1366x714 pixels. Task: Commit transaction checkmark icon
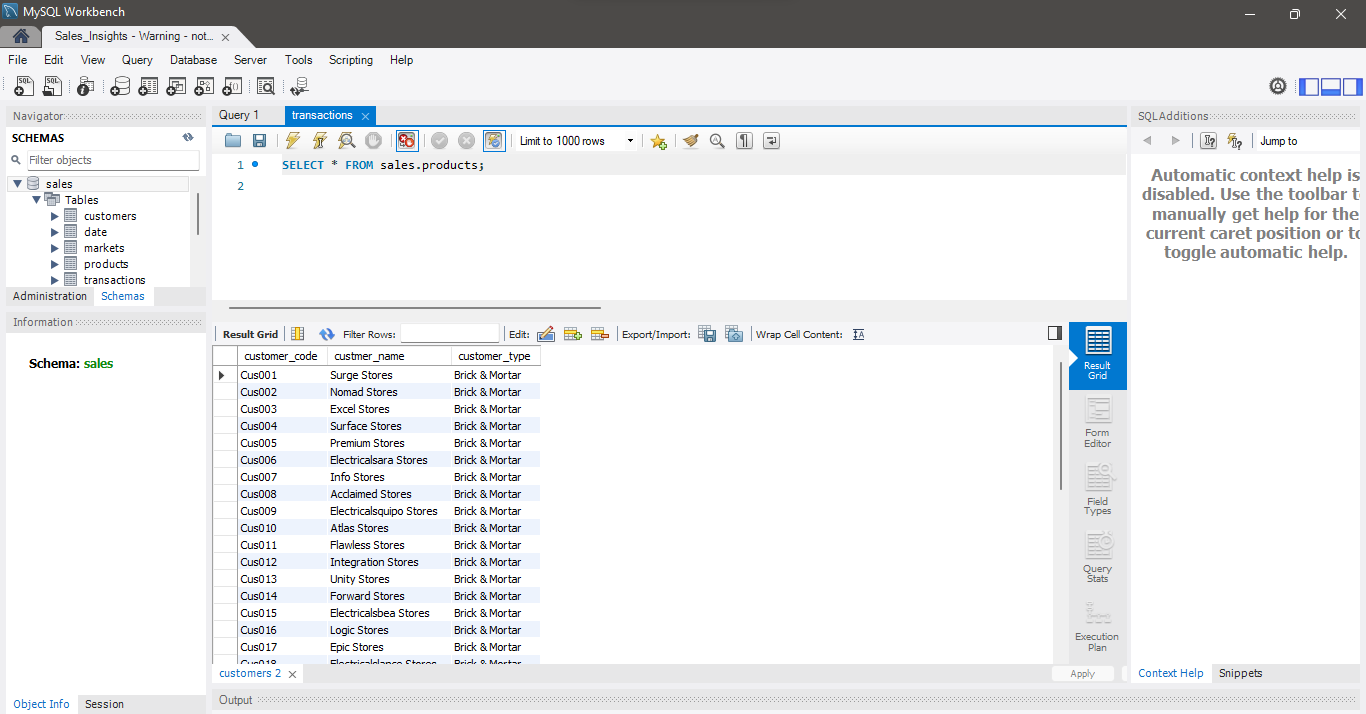439,141
